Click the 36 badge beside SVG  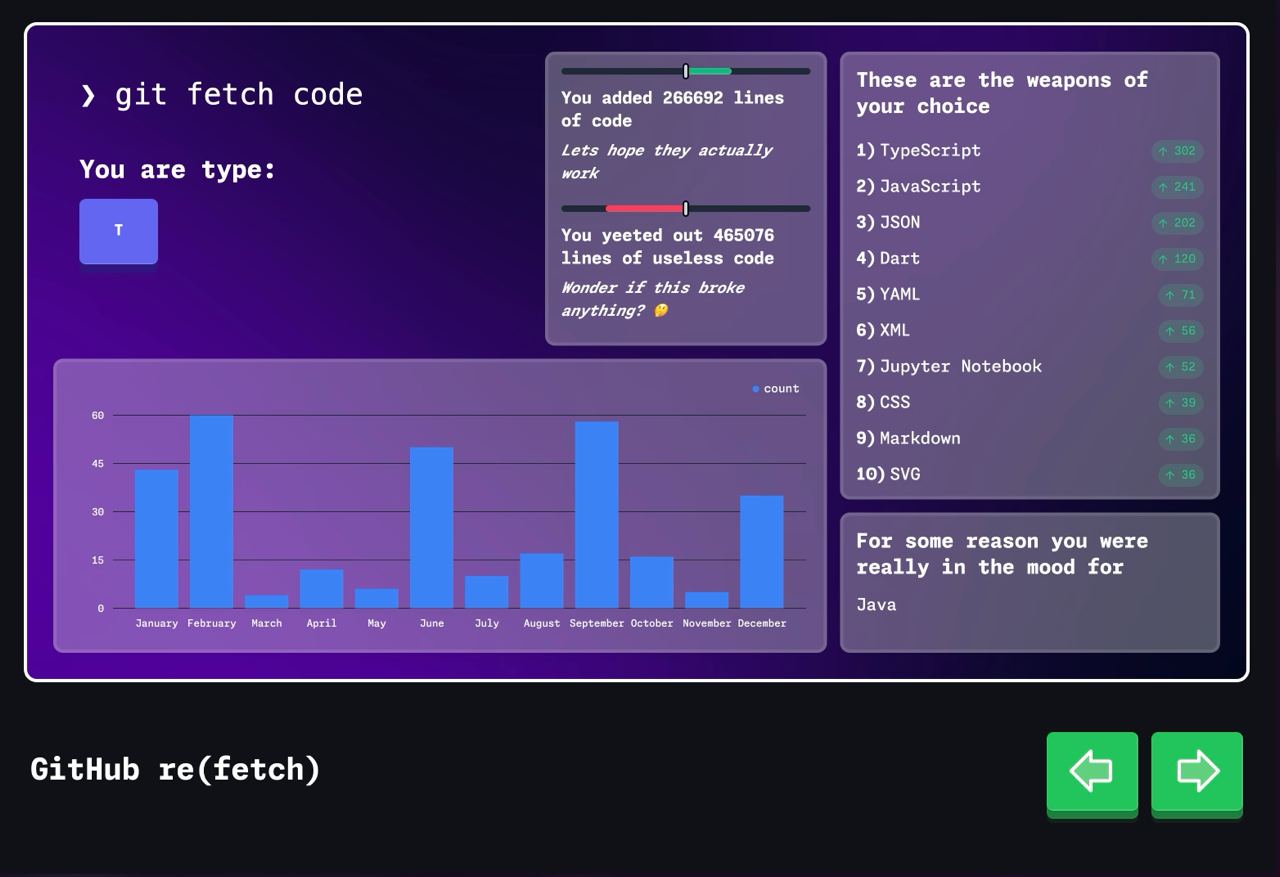tap(1181, 475)
